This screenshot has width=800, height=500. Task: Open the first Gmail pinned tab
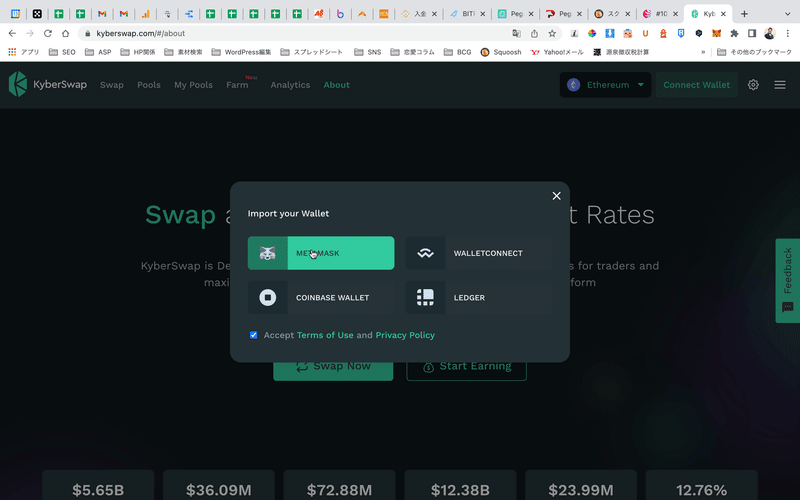tap(102, 14)
